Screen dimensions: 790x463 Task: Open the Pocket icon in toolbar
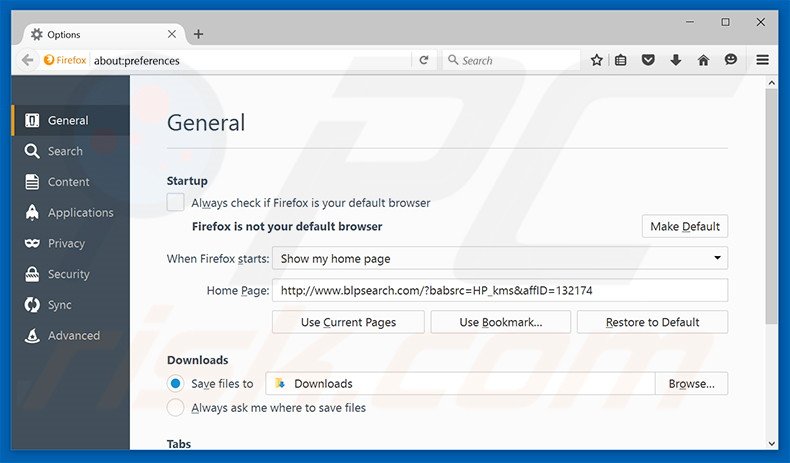648,60
